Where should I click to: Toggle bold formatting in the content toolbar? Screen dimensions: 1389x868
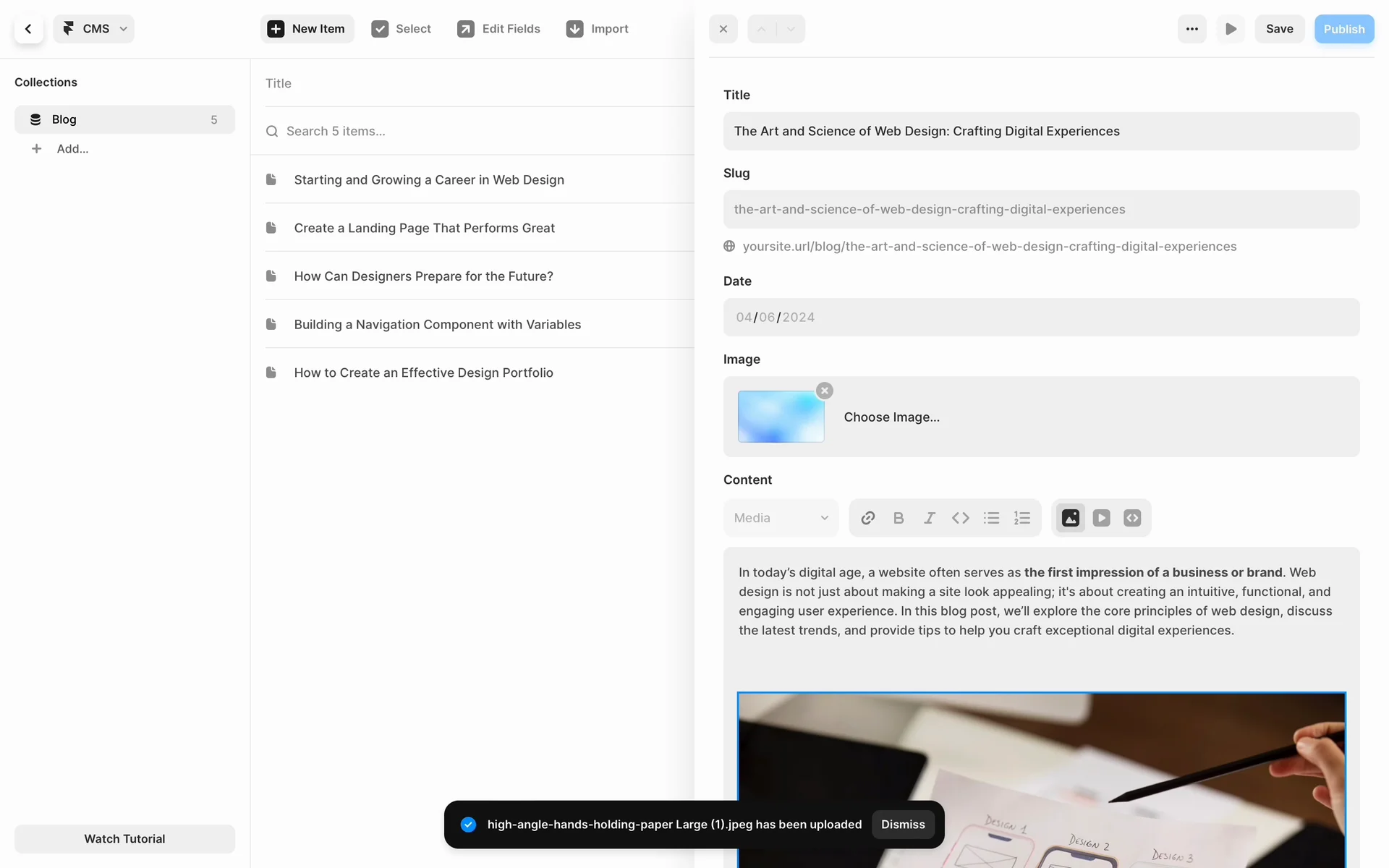[899, 518]
